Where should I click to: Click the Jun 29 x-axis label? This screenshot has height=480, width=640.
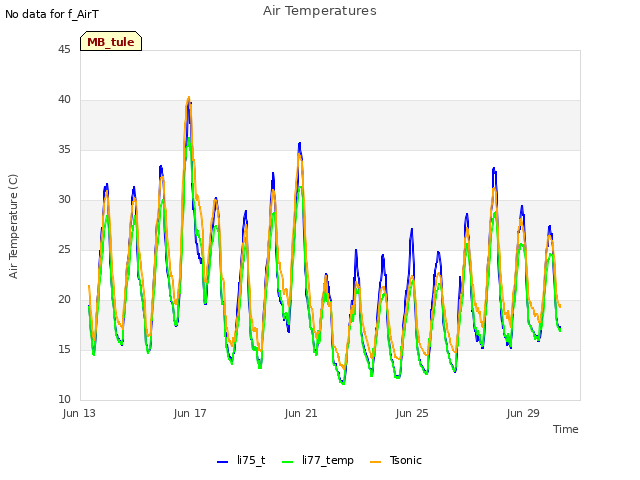[x=523, y=413]
